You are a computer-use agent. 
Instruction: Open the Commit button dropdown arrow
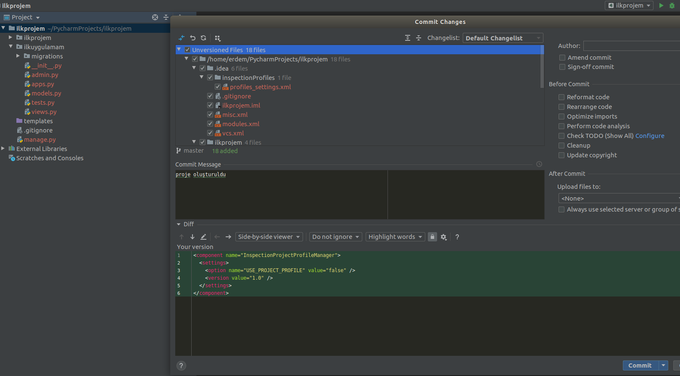[x=663, y=366]
